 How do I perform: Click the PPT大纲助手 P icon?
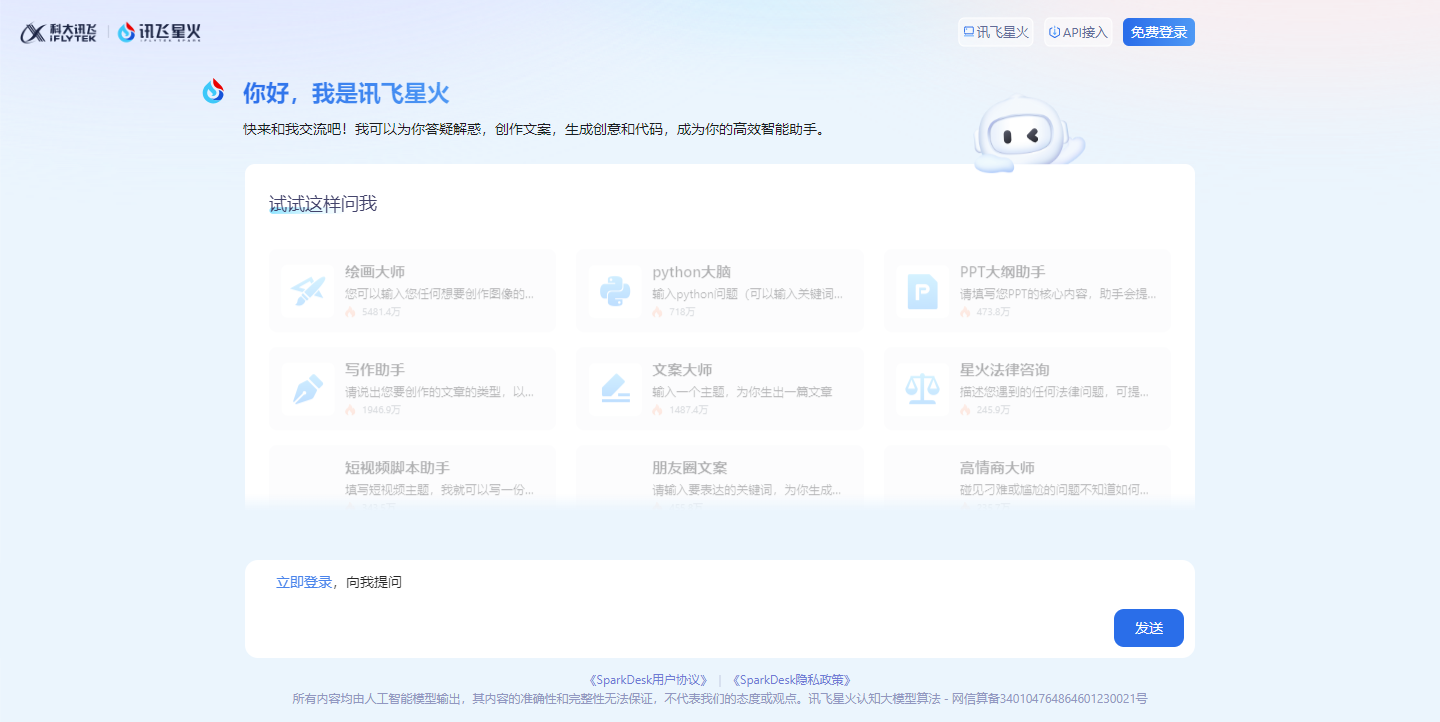point(922,291)
